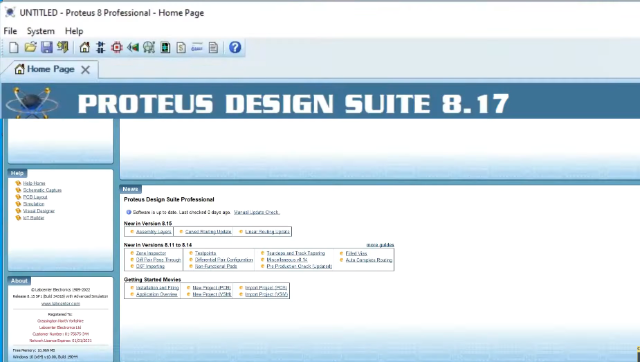Image resolution: width=640 pixels, height=362 pixels.
Task: Open the 3D Visualizer toolbar icon
Action: coord(133,47)
